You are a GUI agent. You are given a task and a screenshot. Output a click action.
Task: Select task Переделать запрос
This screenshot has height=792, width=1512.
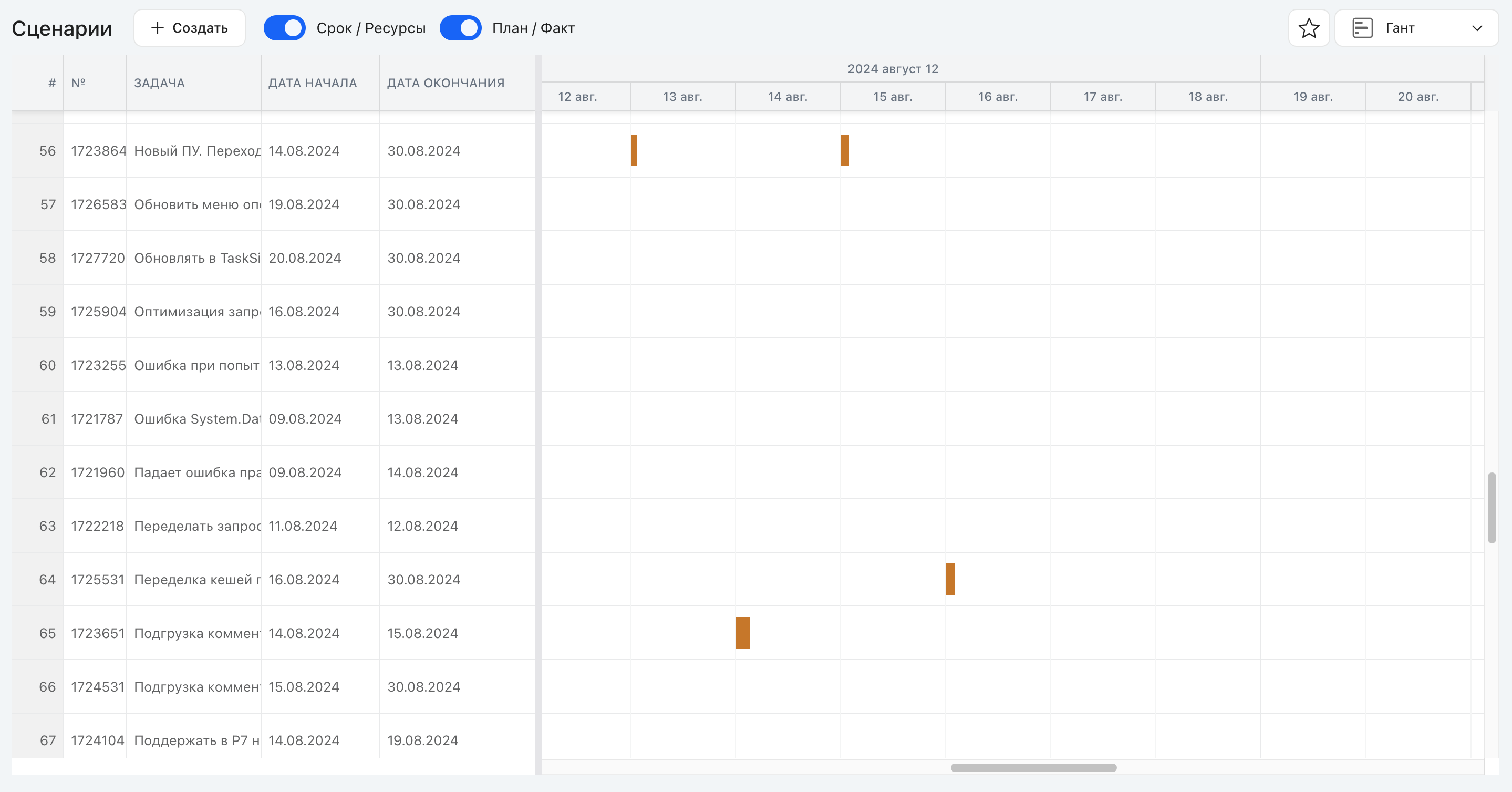[x=197, y=526]
